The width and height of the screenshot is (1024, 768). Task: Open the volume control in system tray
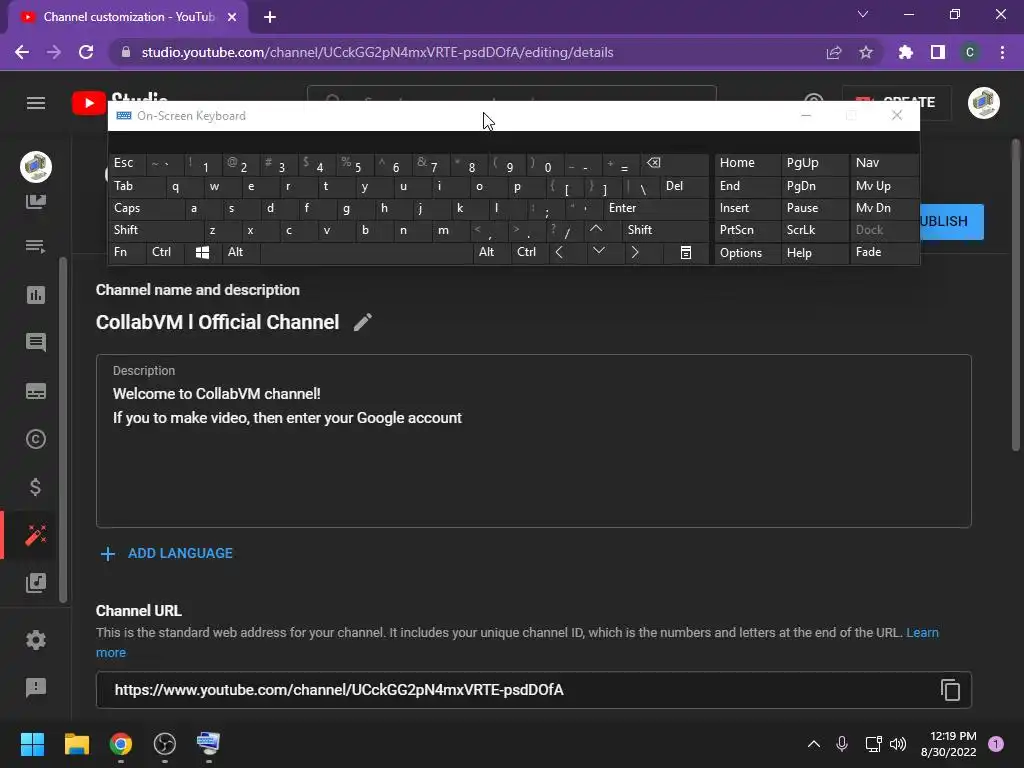click(898, 744)
